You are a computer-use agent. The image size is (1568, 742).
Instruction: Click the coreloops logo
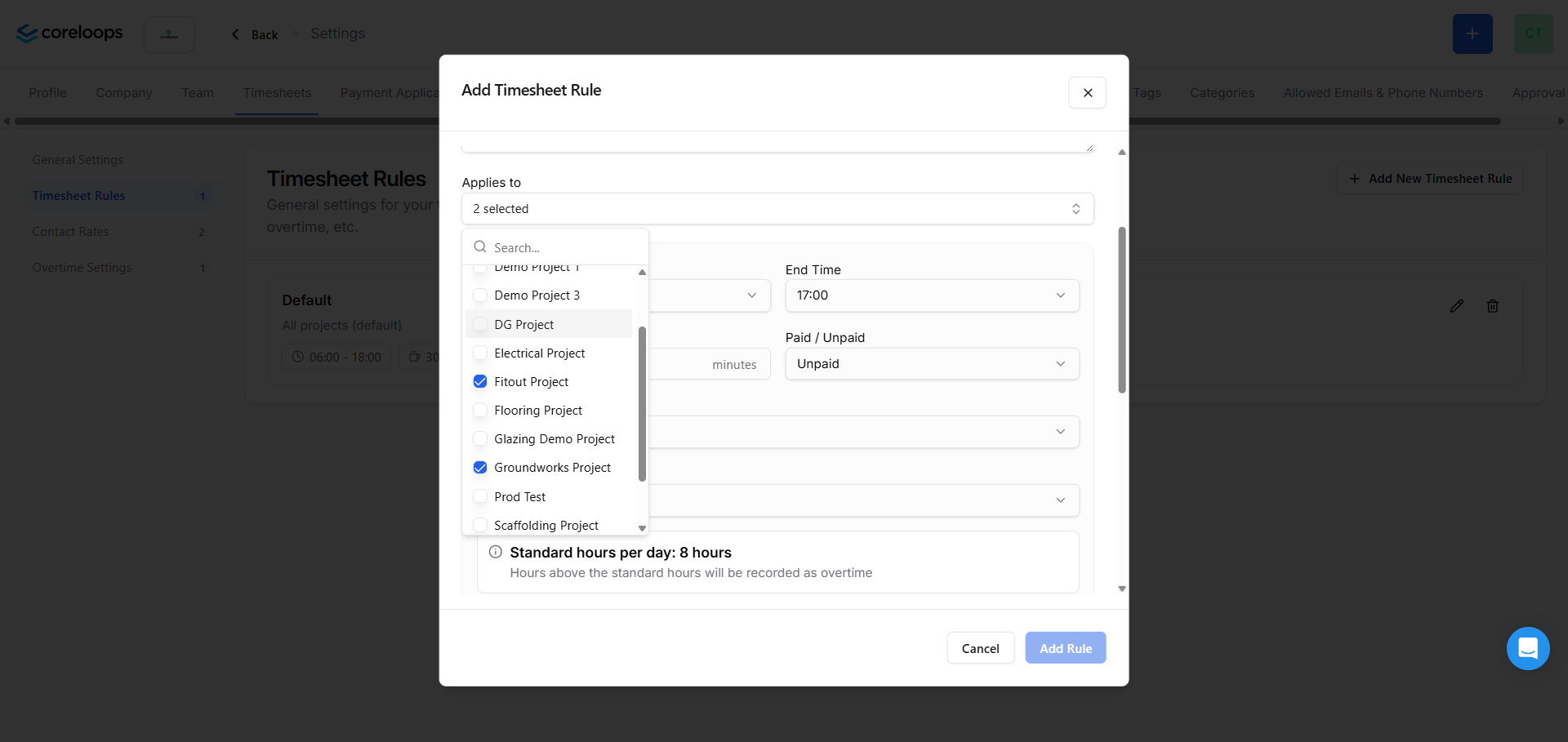pos(69,33)
